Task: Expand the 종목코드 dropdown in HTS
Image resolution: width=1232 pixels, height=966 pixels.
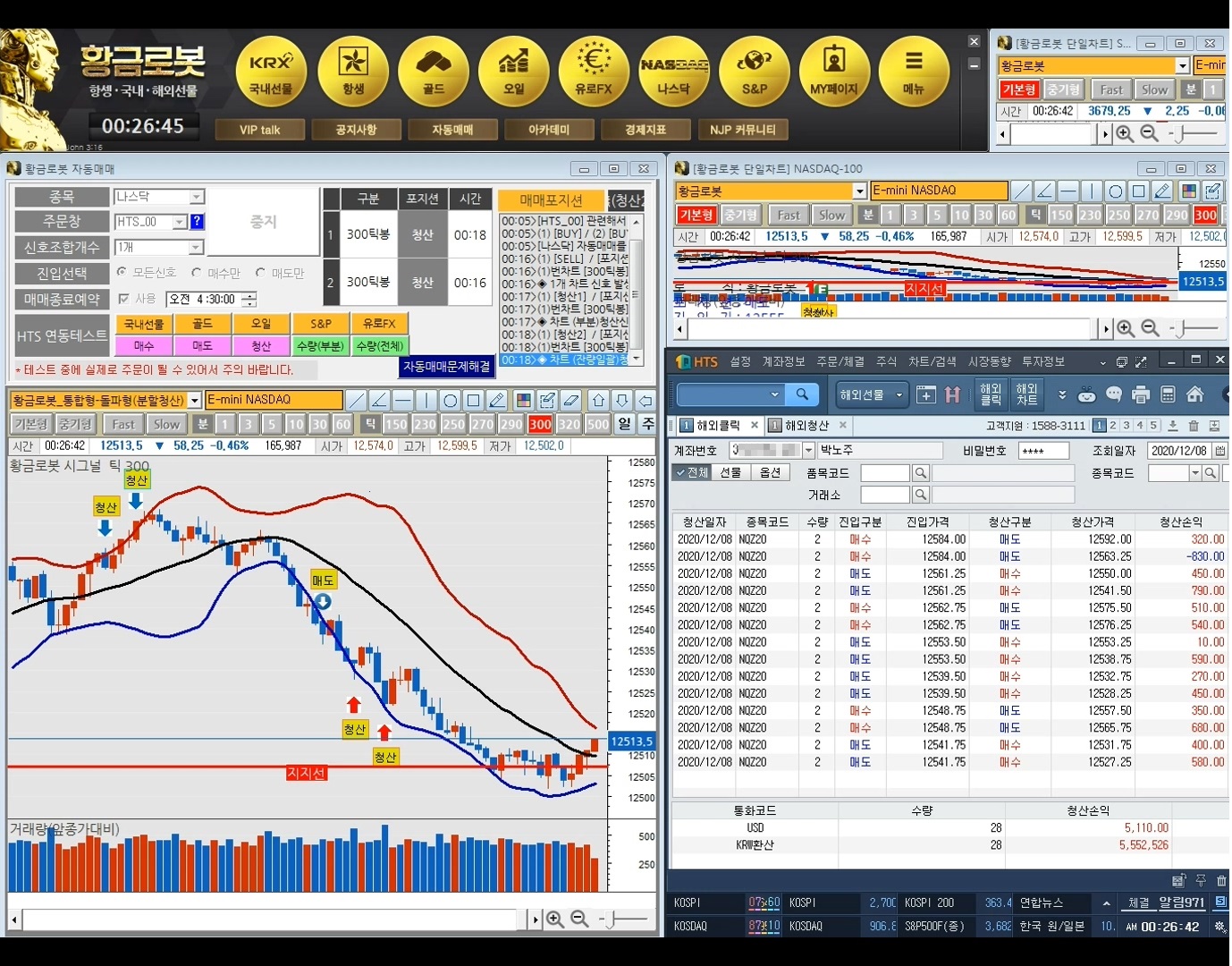Action: [1195, 473]
